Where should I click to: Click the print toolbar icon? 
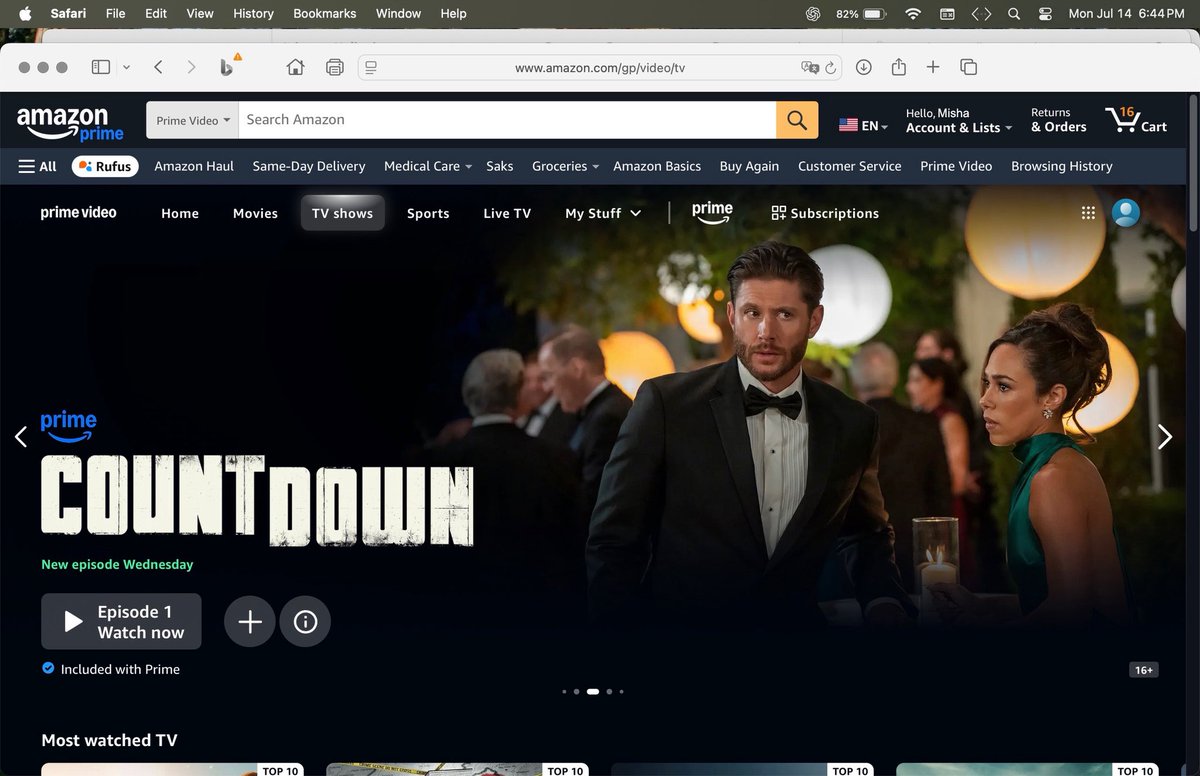(334, 67)
